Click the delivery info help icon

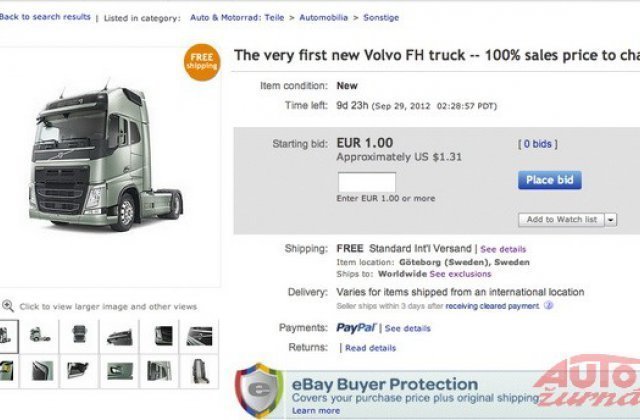(x=548, y=306)
